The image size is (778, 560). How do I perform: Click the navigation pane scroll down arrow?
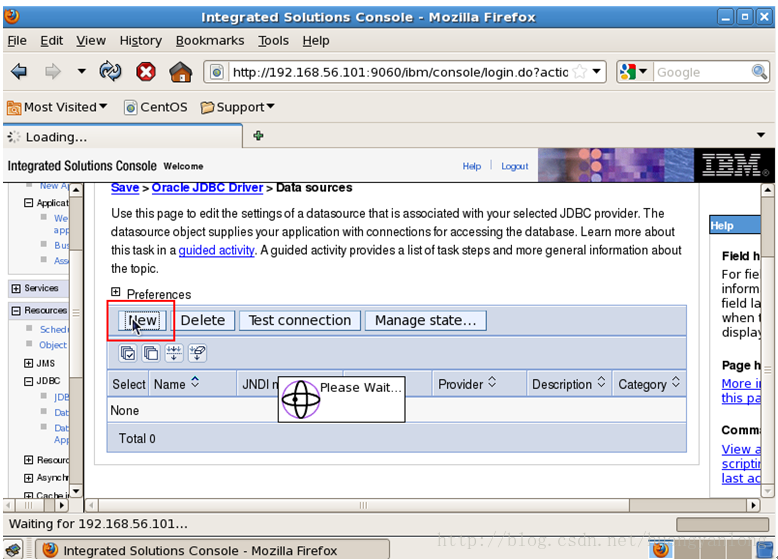pyautogui.click(x=76, y=491)
